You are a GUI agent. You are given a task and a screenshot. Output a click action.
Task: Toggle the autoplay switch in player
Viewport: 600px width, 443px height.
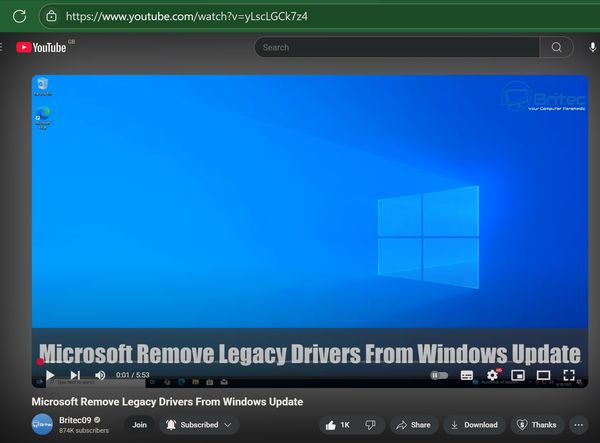439,375
